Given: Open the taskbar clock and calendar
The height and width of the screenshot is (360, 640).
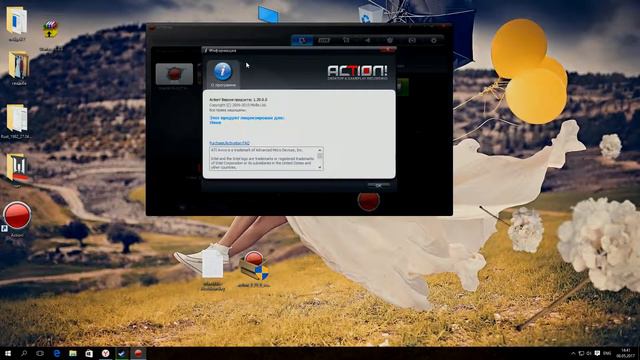Looking at the screenshot, I should pos(625,353).
